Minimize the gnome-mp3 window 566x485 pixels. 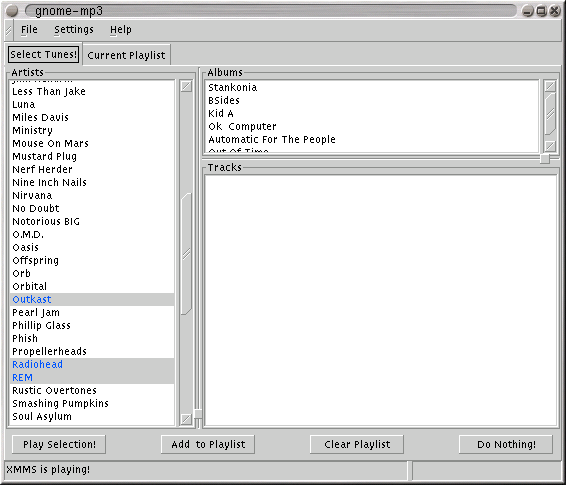(527, 11)
